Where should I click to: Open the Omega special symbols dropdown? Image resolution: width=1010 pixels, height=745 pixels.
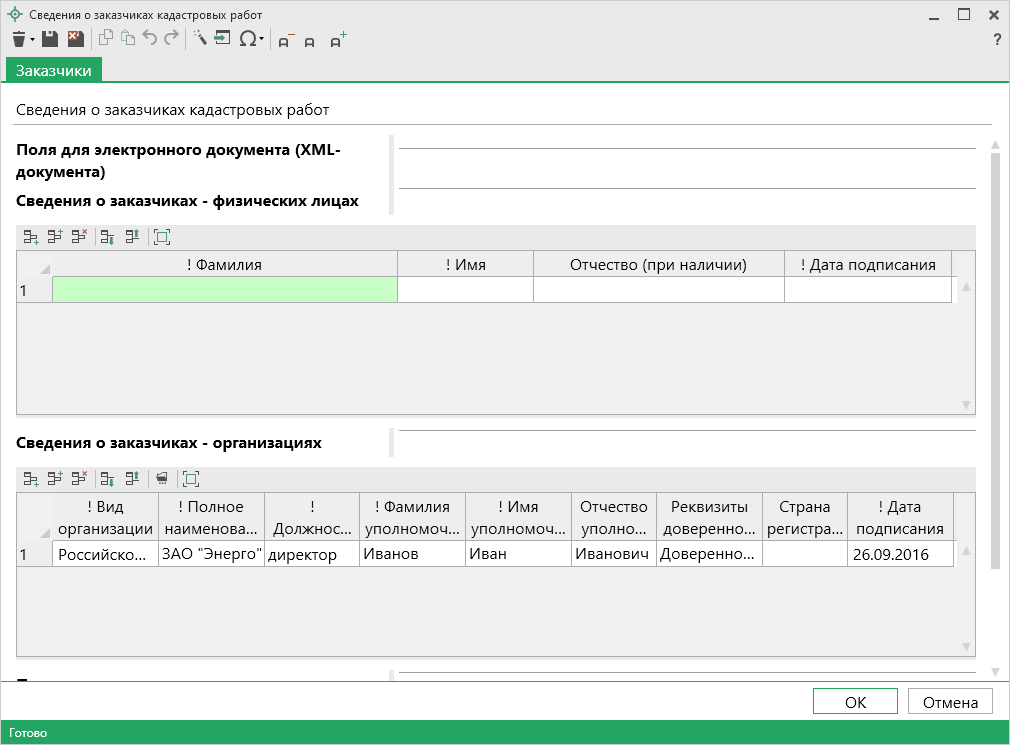262,40
